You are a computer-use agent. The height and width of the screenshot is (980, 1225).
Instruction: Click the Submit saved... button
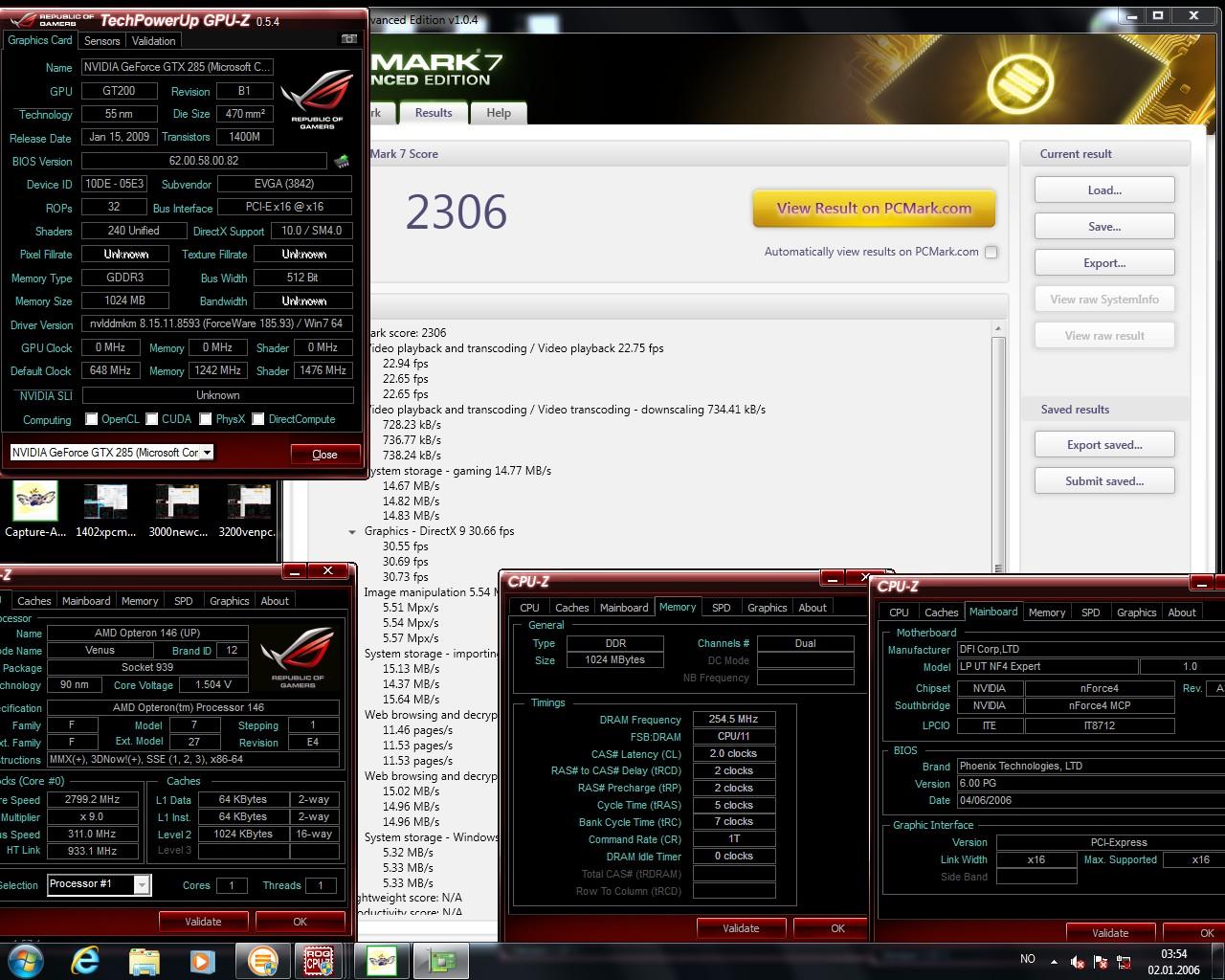pos(1104,481)
